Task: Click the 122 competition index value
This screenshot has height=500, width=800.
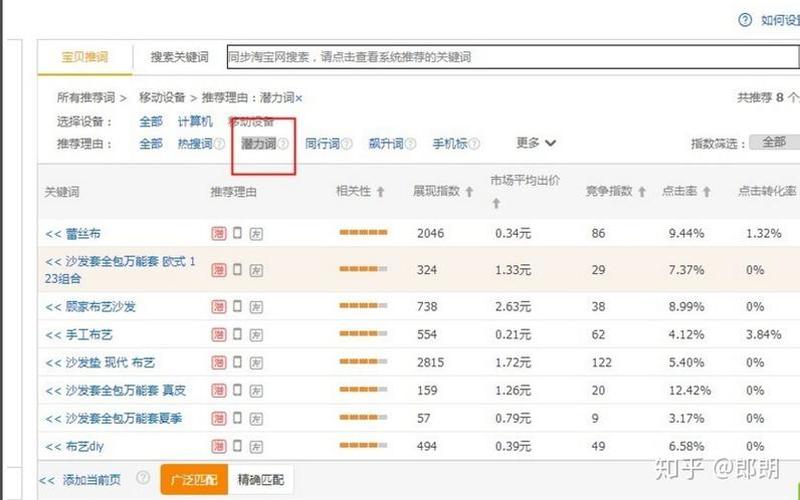Action: click(x=602, y=363)
